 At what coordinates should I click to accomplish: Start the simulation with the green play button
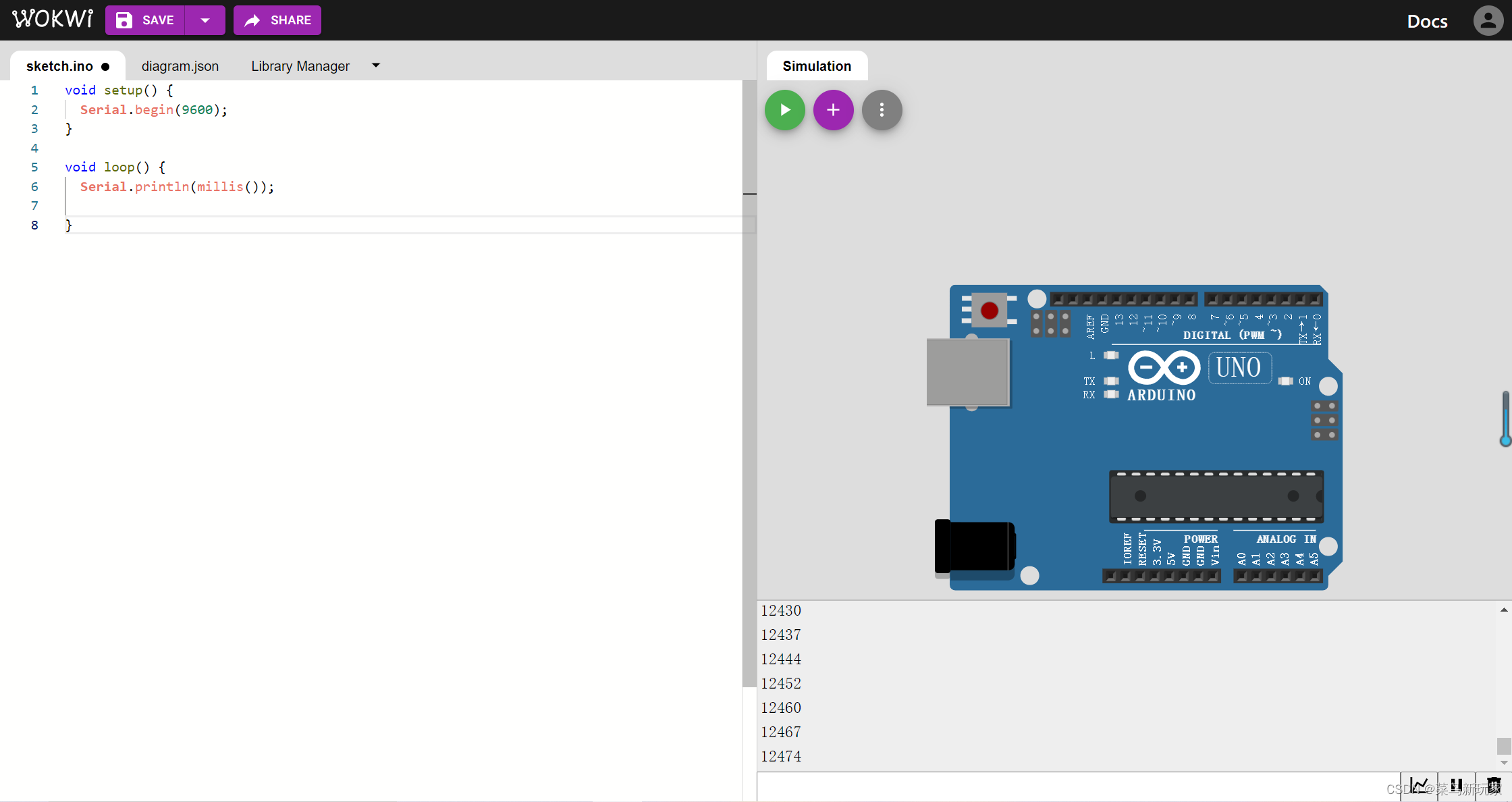pyautogui.click(x=784, y=110)
